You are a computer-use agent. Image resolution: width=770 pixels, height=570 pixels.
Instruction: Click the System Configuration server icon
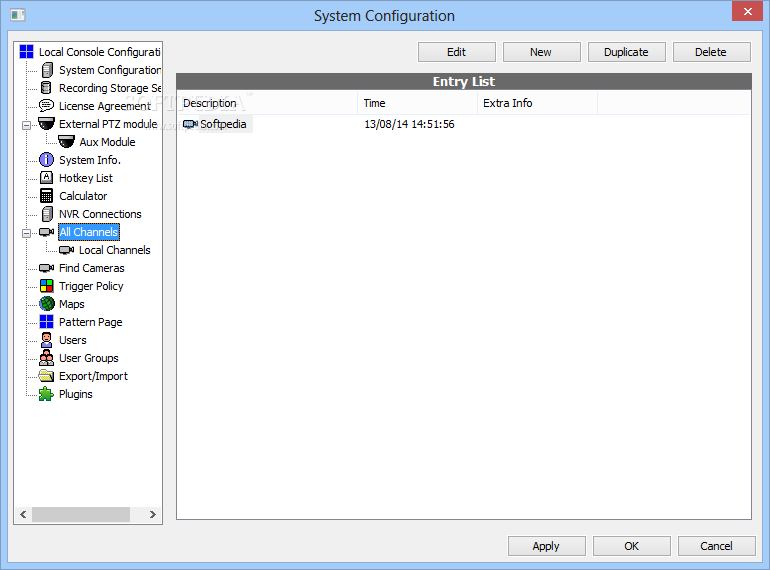click(47, 70)
